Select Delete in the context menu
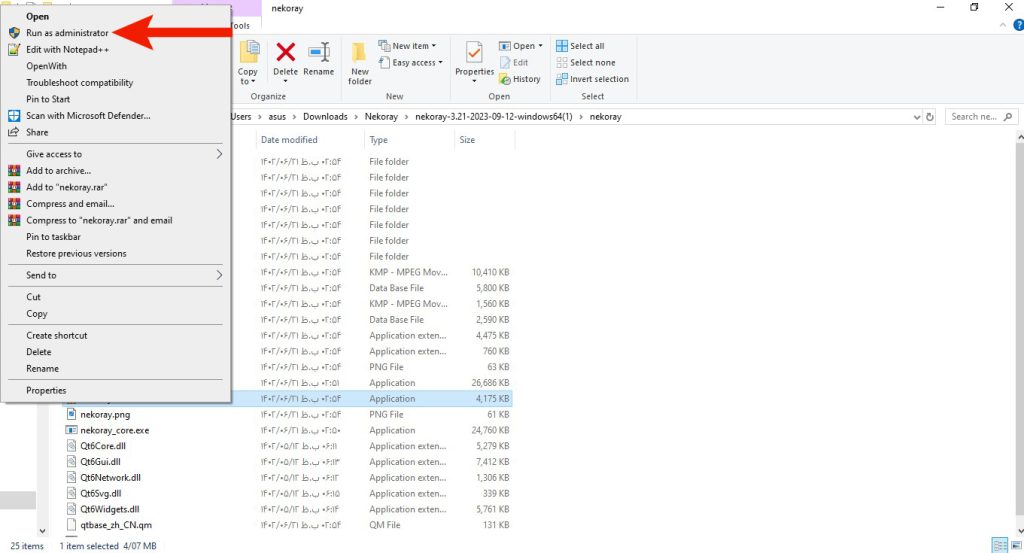 (39, 352)
